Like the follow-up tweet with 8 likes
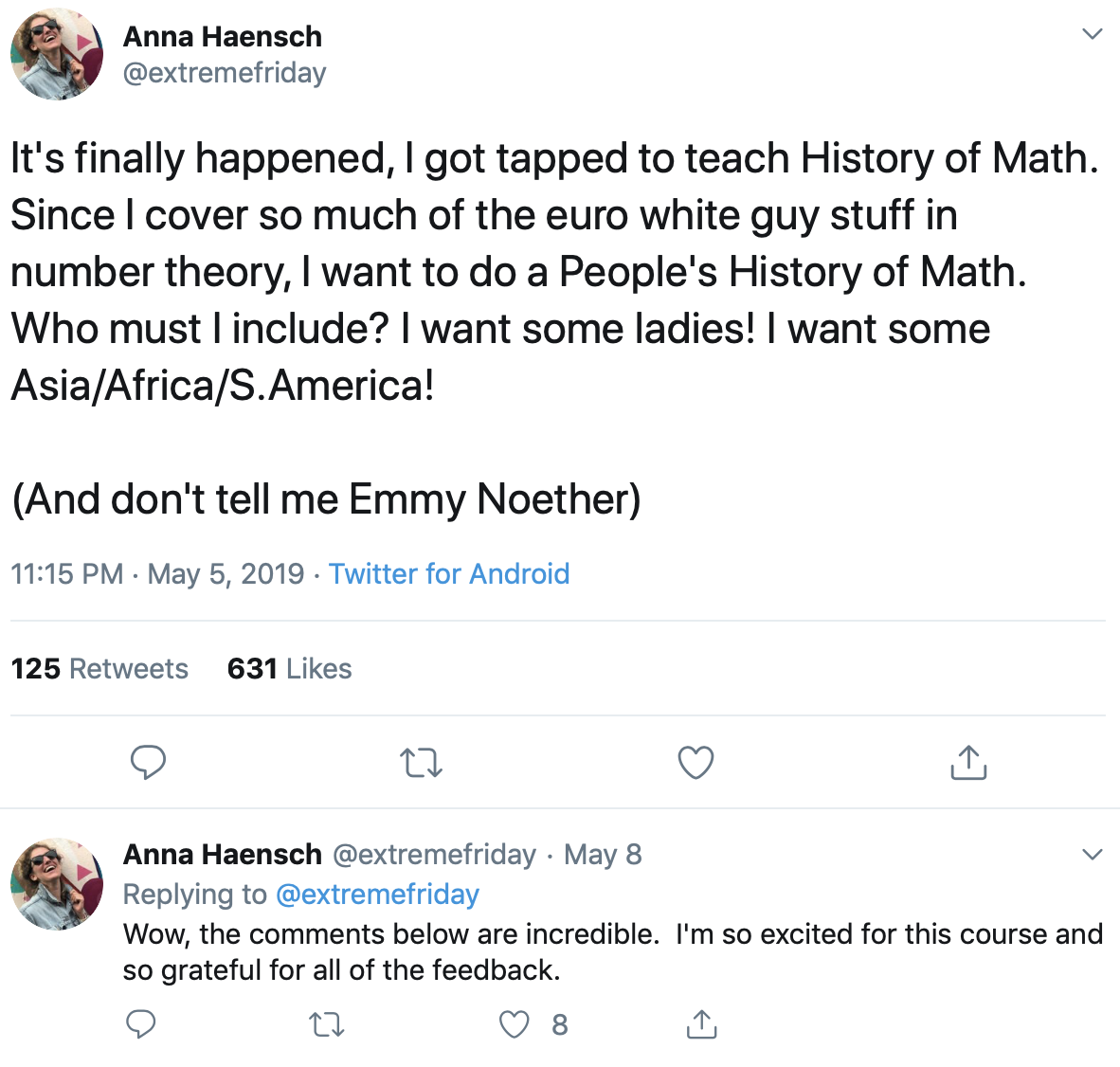This screenshot has height=1067, width=1120. pos(515,1024)
